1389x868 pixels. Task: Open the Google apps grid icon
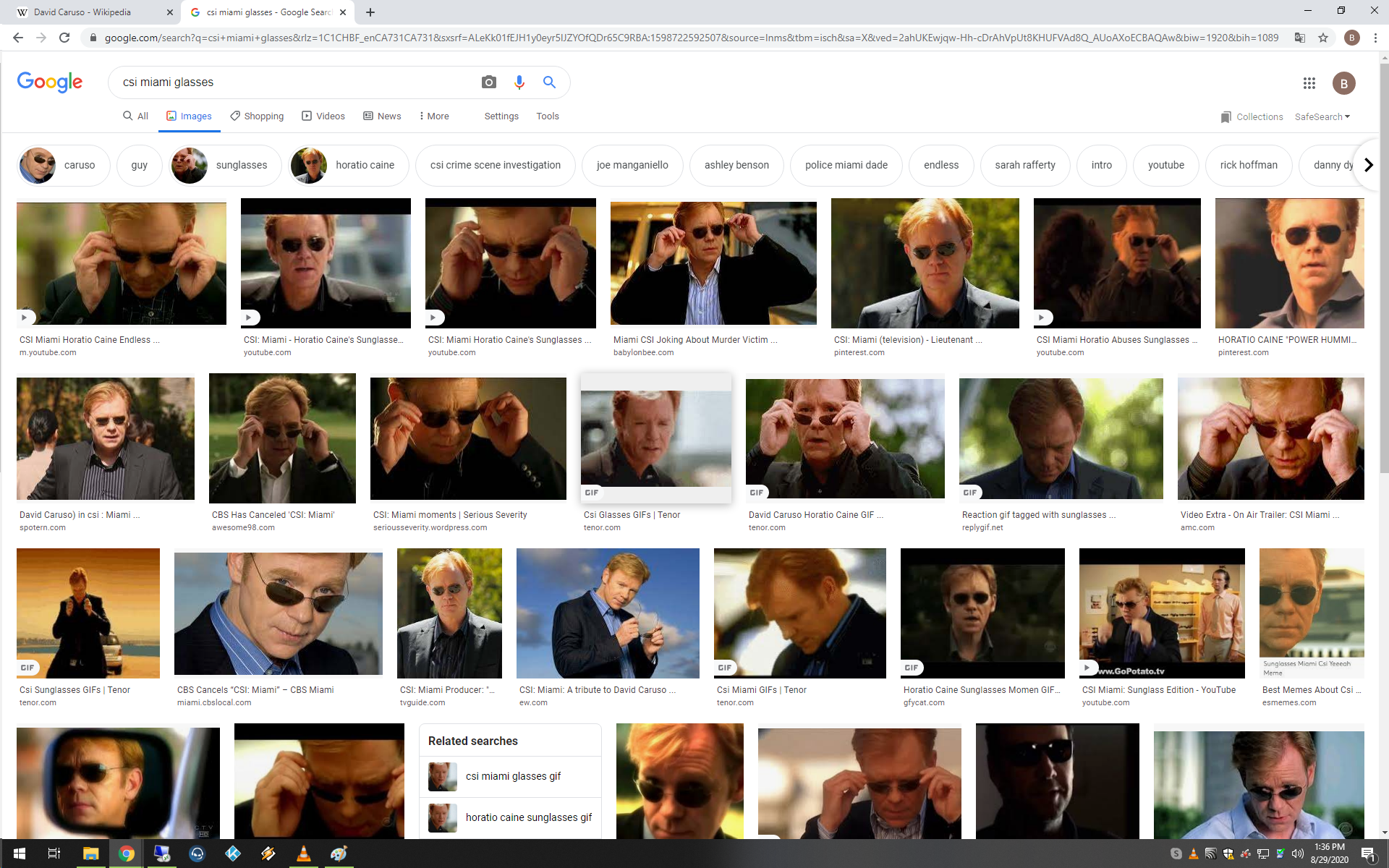point(1309,83)
